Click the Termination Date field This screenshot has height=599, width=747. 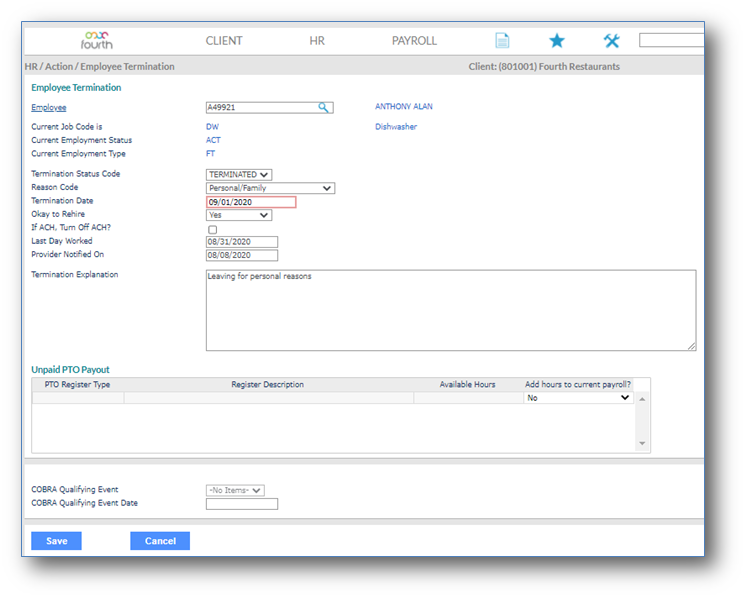click(x=251, y=202)
